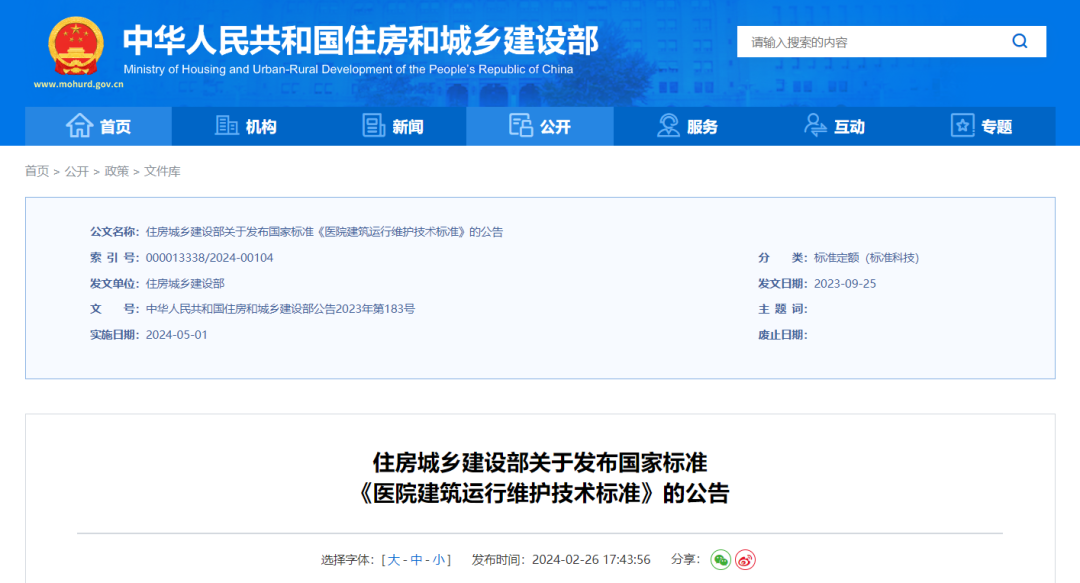The image size is (1080, 583).
Task: Navigate to 政策 via breadcrumb
Action: [118, 170]
